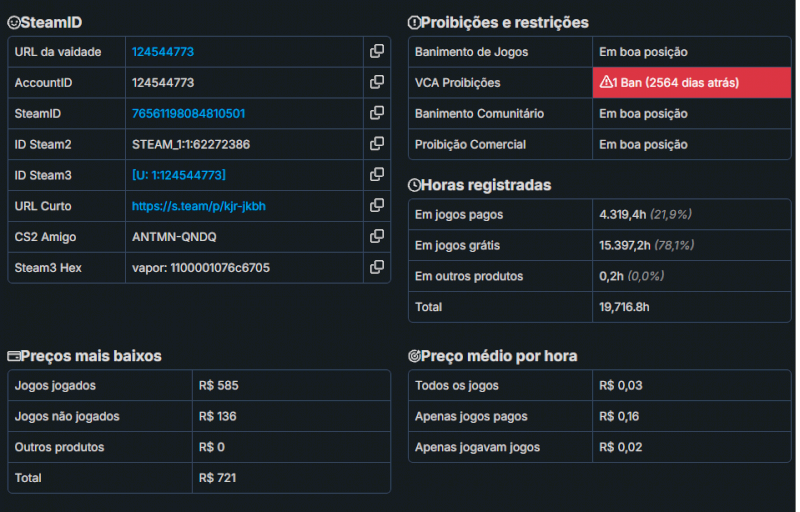
Task: Select unplayed games price R$ 136
Action: click(x=217, y=416)
